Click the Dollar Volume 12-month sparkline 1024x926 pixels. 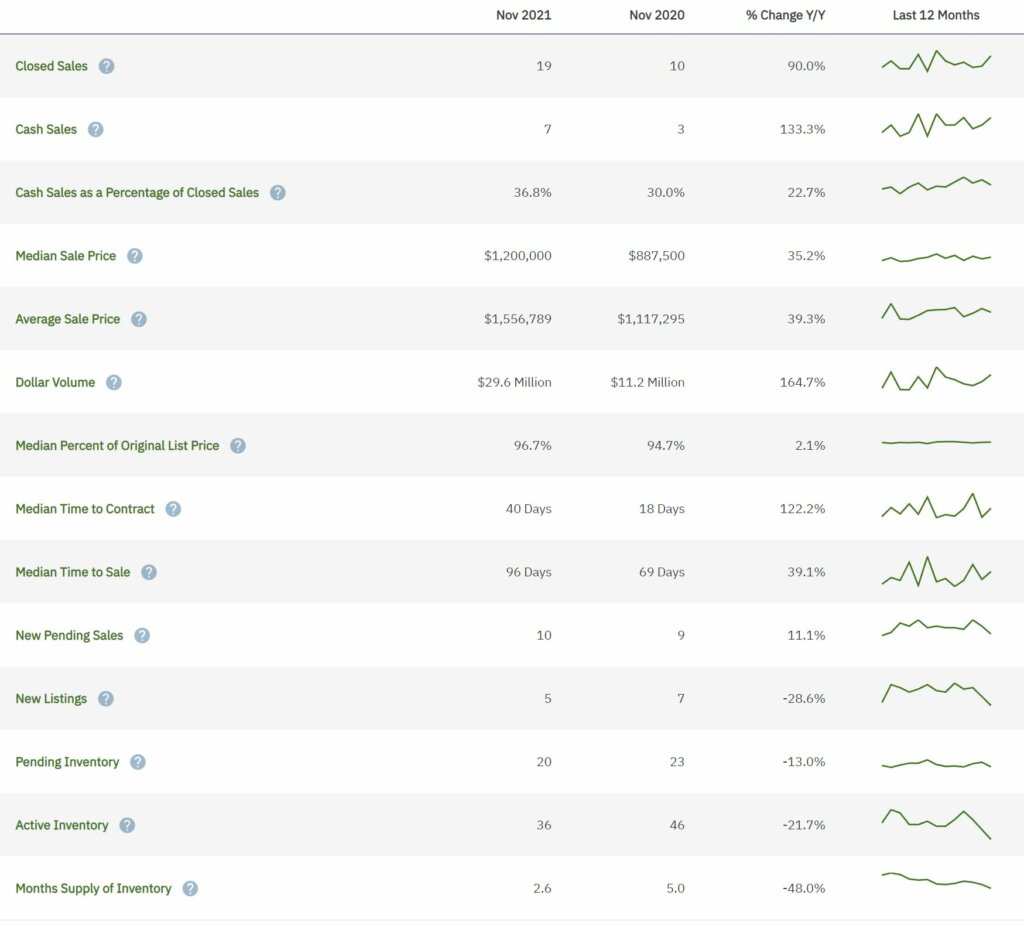(936, 379)
